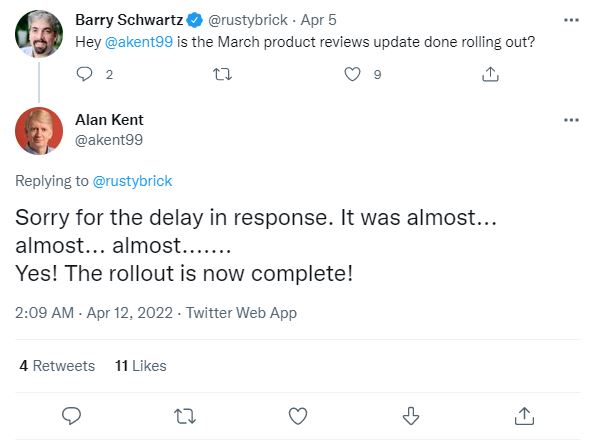View the 11 Likes list
Screen dimensions: 595x448
click(140, 366)
